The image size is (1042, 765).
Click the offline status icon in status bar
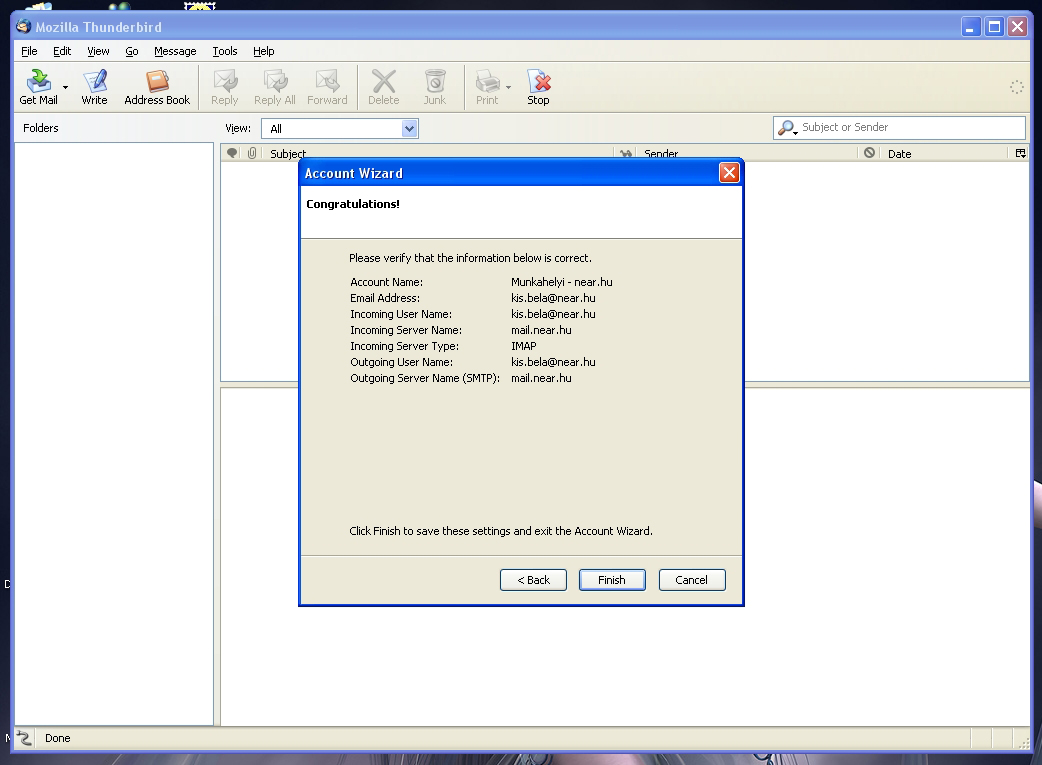click(x=25, y=738)
